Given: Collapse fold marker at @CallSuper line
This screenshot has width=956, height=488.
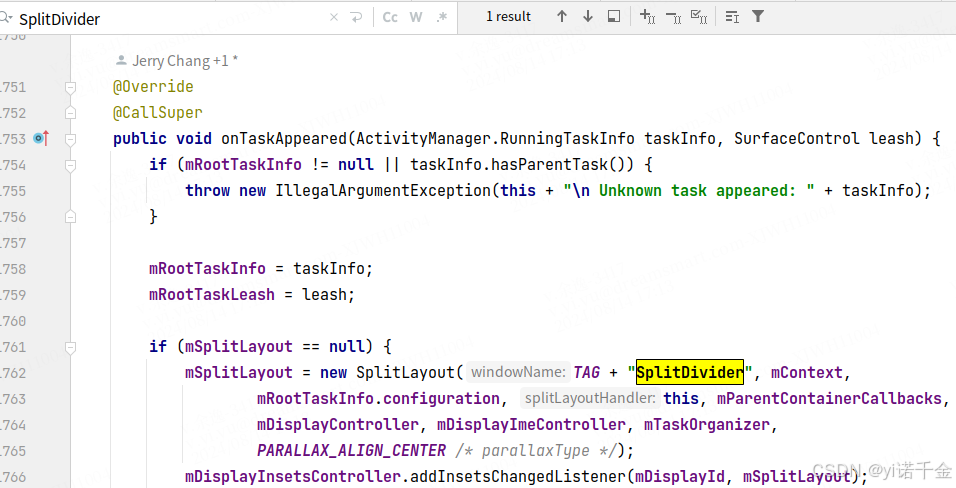Looking at the screenshot, I should (x=70, y=113).
